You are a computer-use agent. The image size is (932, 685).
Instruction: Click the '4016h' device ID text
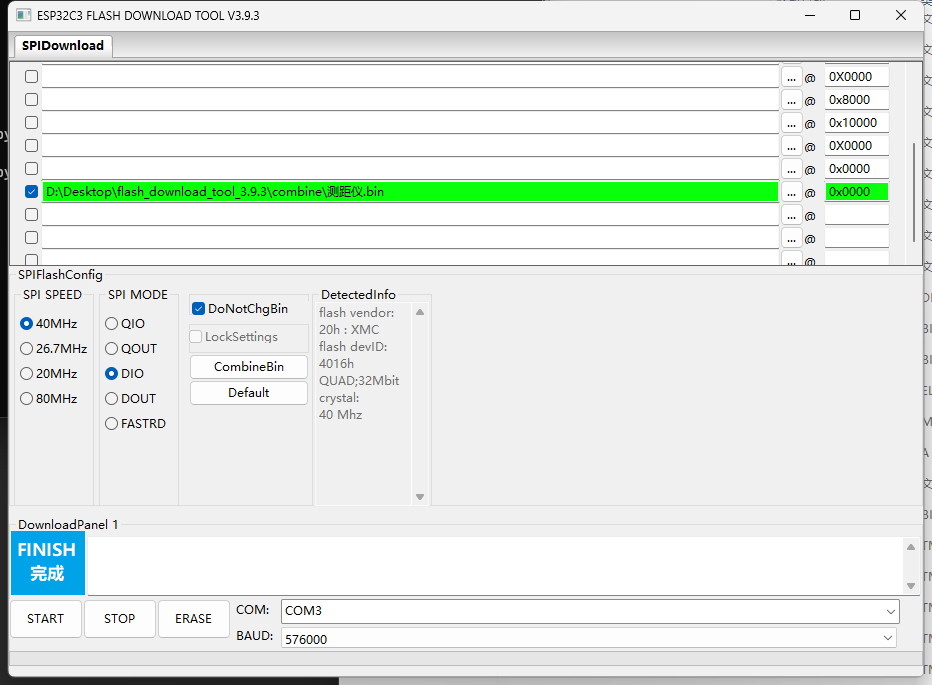click(x=336, y=364)
